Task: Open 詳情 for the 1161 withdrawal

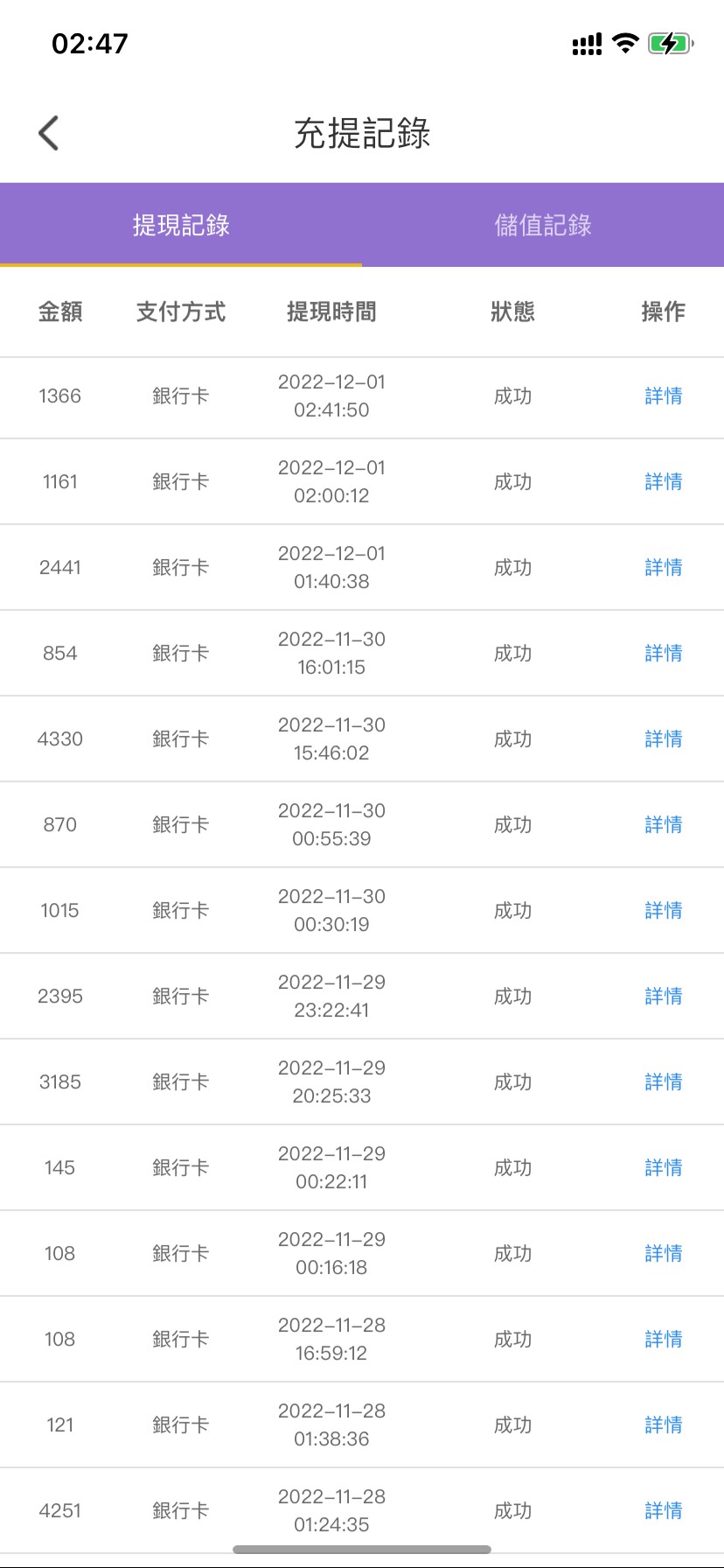Action: 663,482
